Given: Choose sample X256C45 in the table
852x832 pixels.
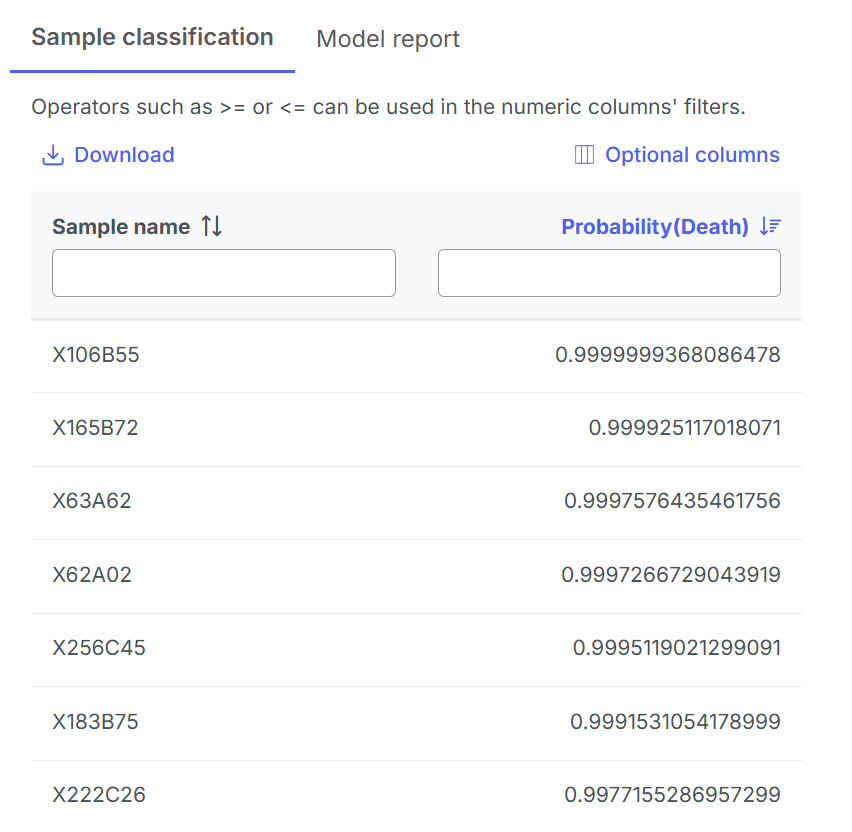Looking at the screenshot, I should pos(99,648).
